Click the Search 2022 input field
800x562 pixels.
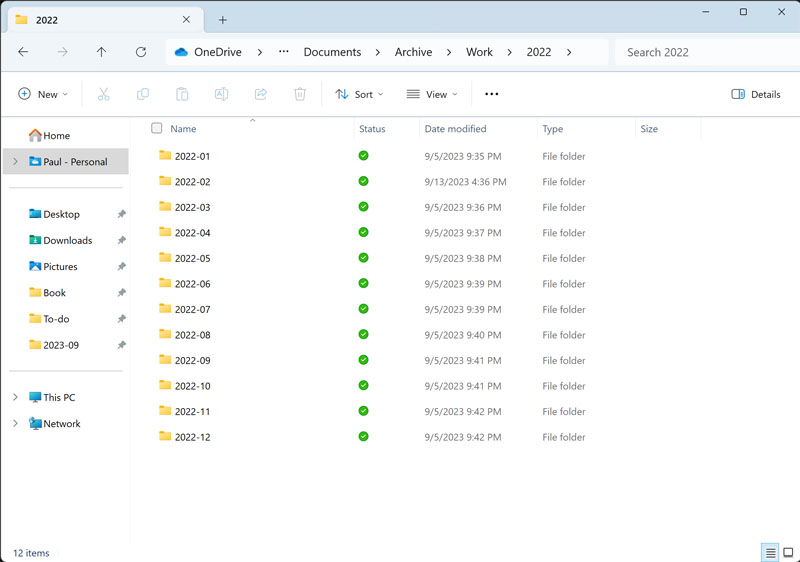[x=700, y=52]
